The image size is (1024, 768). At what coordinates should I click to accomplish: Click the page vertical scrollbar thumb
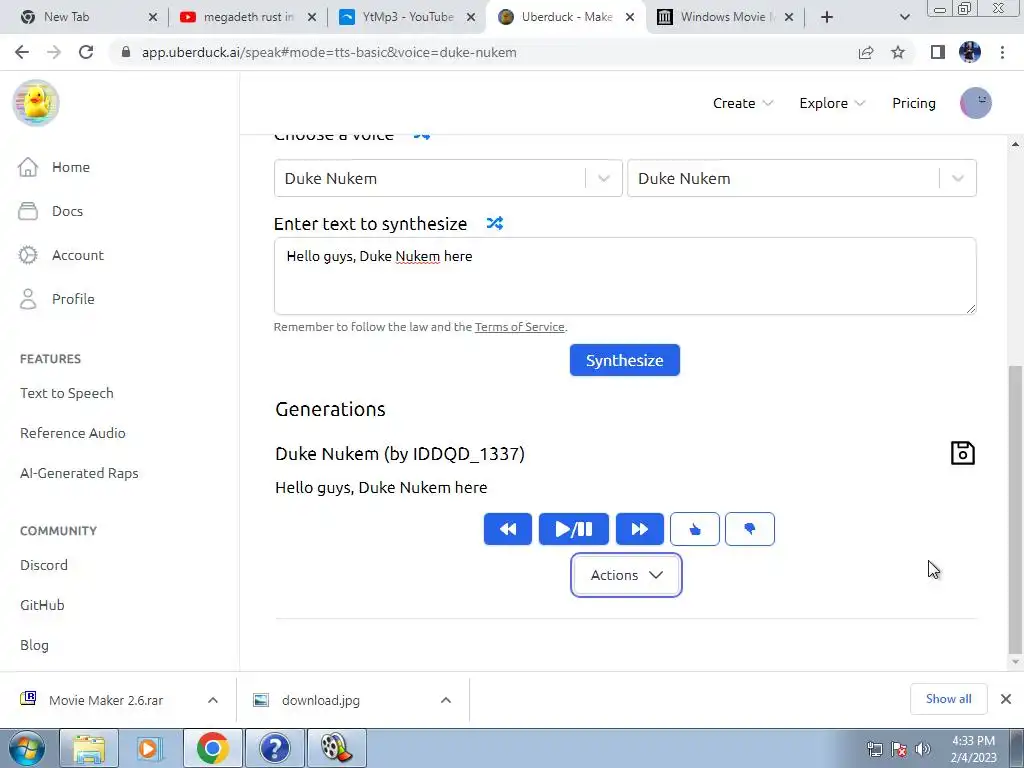(x=1015, y=508)
